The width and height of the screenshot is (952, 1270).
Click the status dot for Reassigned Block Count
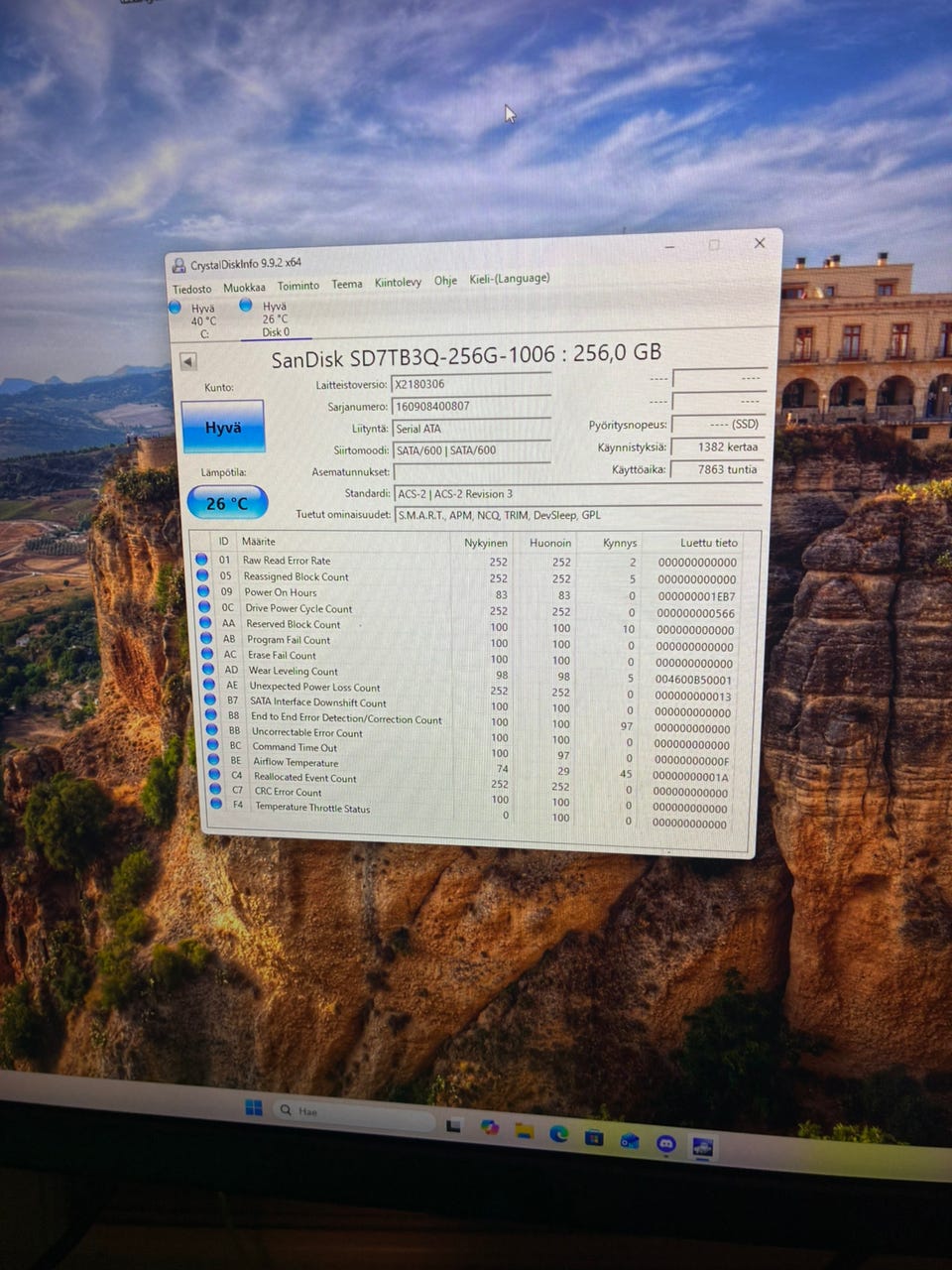203,574
